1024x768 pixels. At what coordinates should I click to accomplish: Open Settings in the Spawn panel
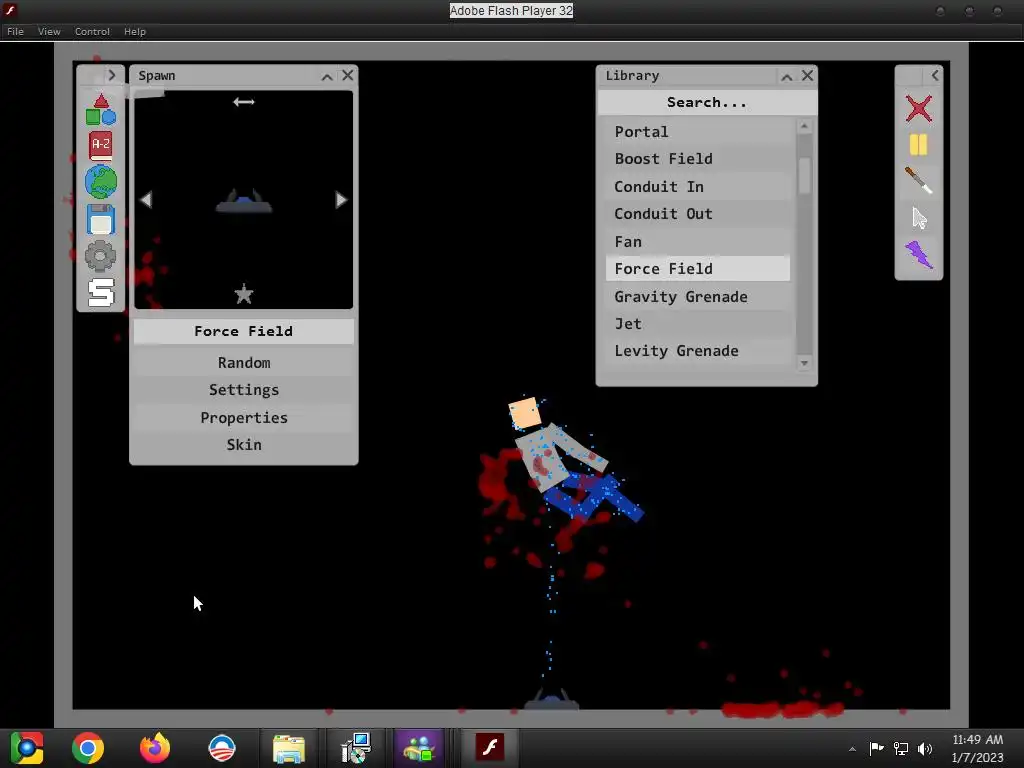click(244, 390)
